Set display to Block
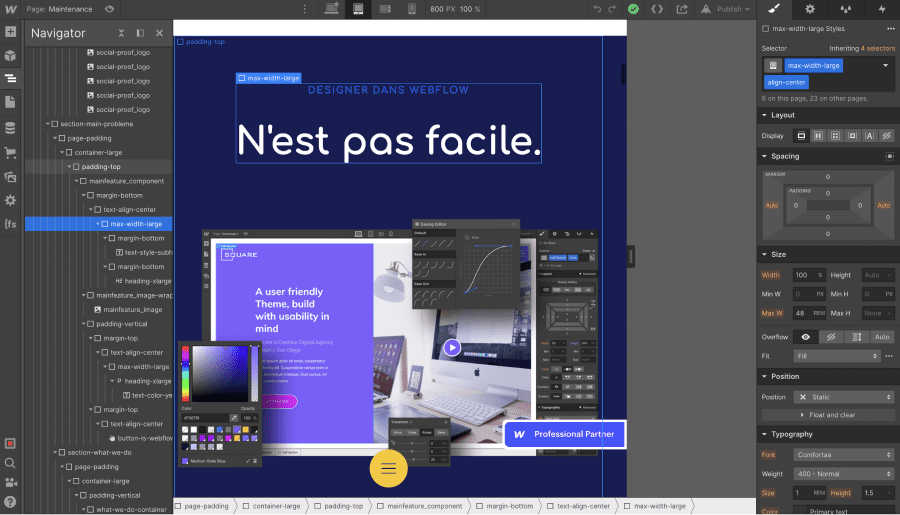The width and height of the screenshot is (900, 515). click(x=801, y=136)
